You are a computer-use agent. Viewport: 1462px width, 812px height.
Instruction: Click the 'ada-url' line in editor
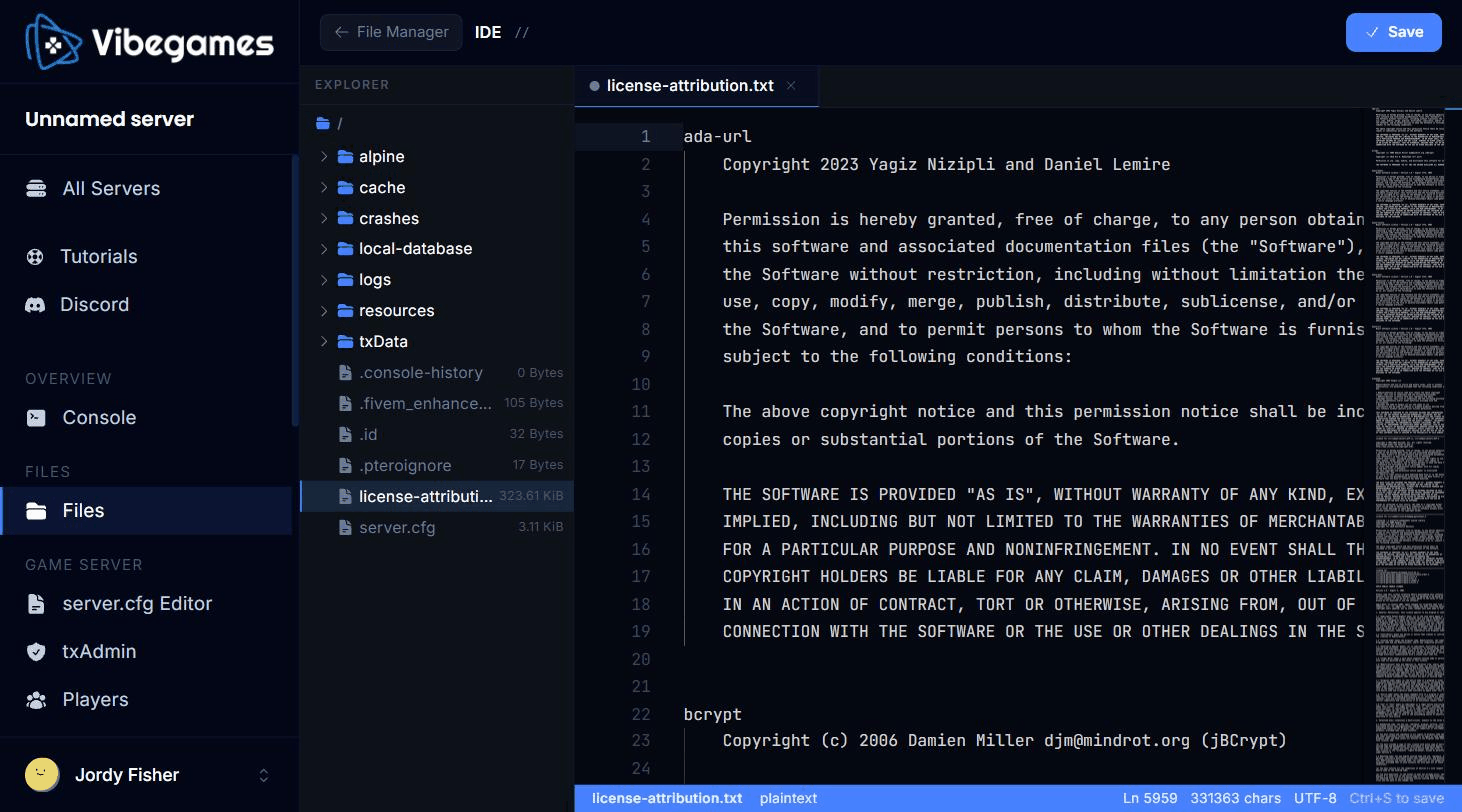click(x=718, y=137)
